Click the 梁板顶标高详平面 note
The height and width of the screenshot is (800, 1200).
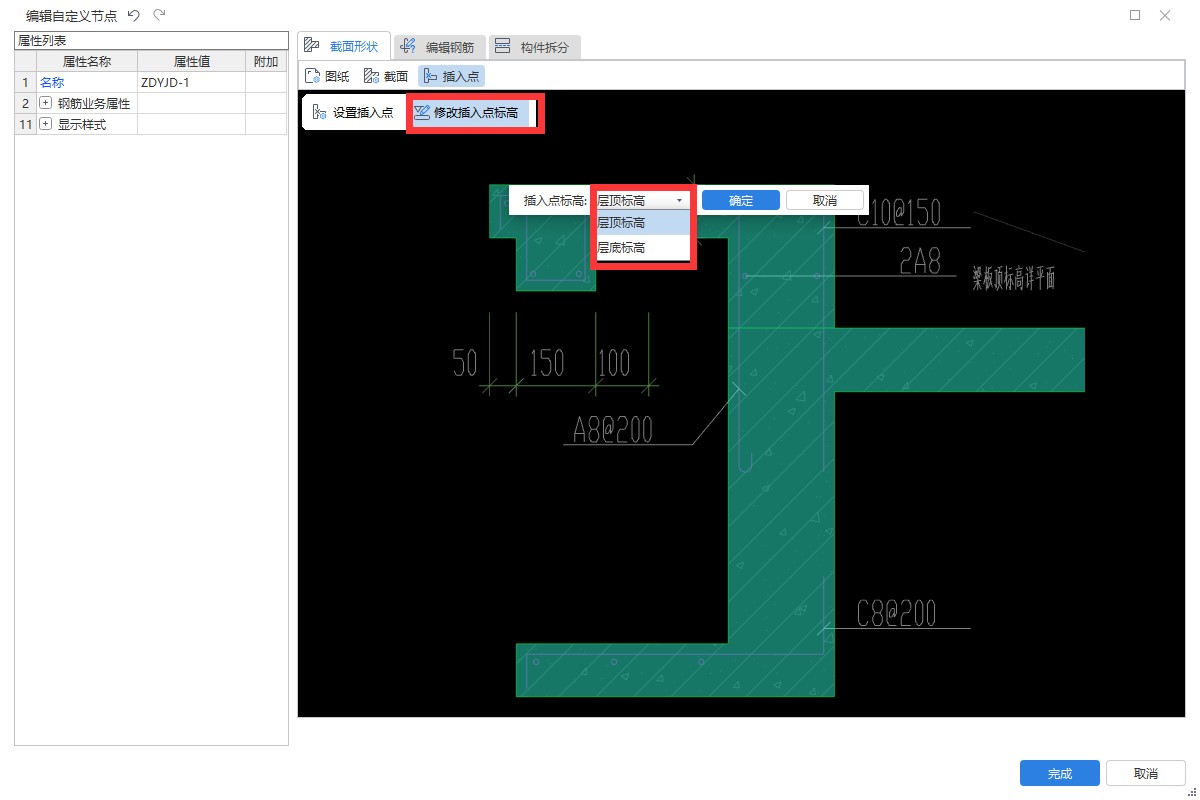tap(1014, 279)
